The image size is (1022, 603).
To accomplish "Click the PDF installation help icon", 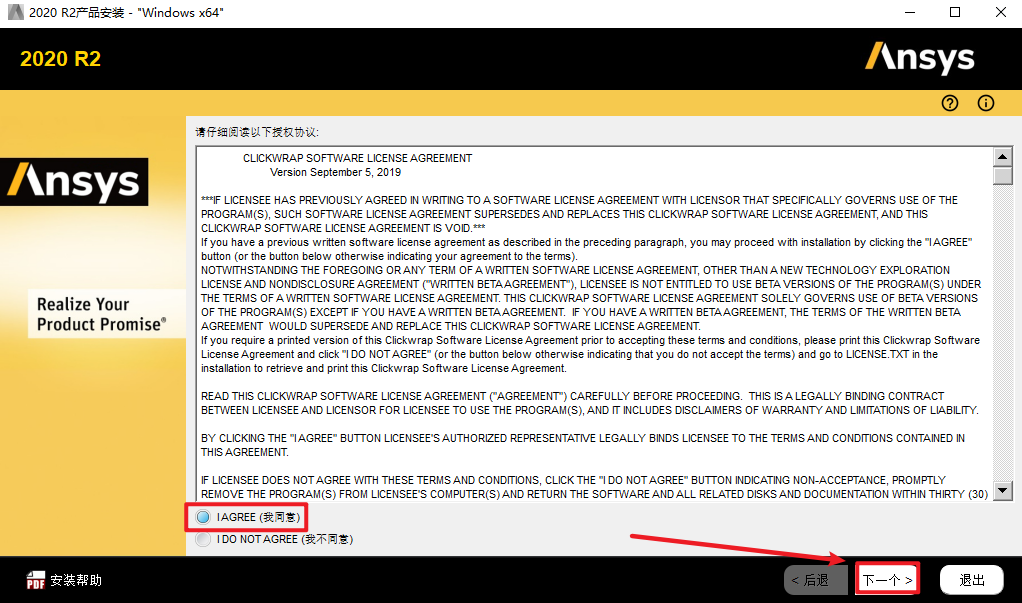I will click(x=36, y=581).
